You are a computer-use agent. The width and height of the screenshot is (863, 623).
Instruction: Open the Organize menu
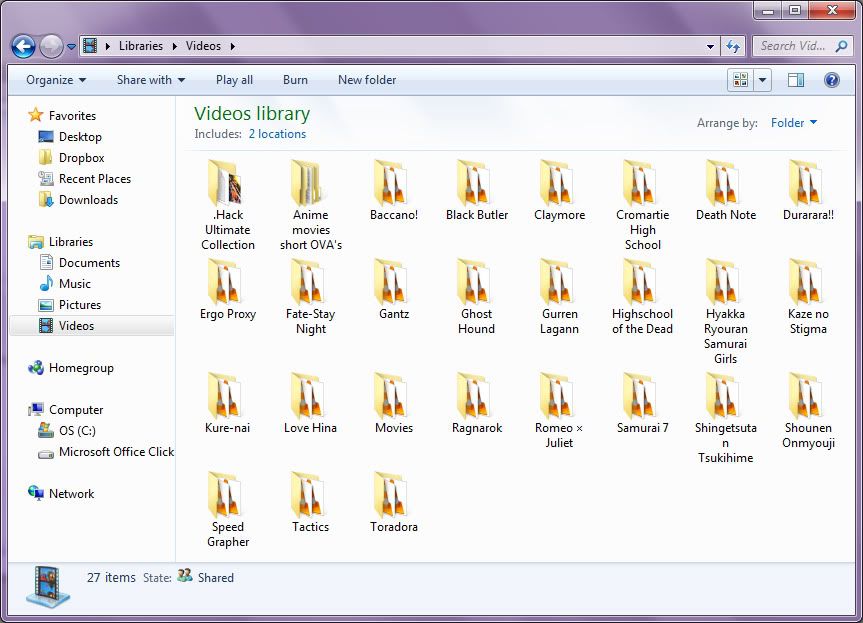tap(56, 80)
